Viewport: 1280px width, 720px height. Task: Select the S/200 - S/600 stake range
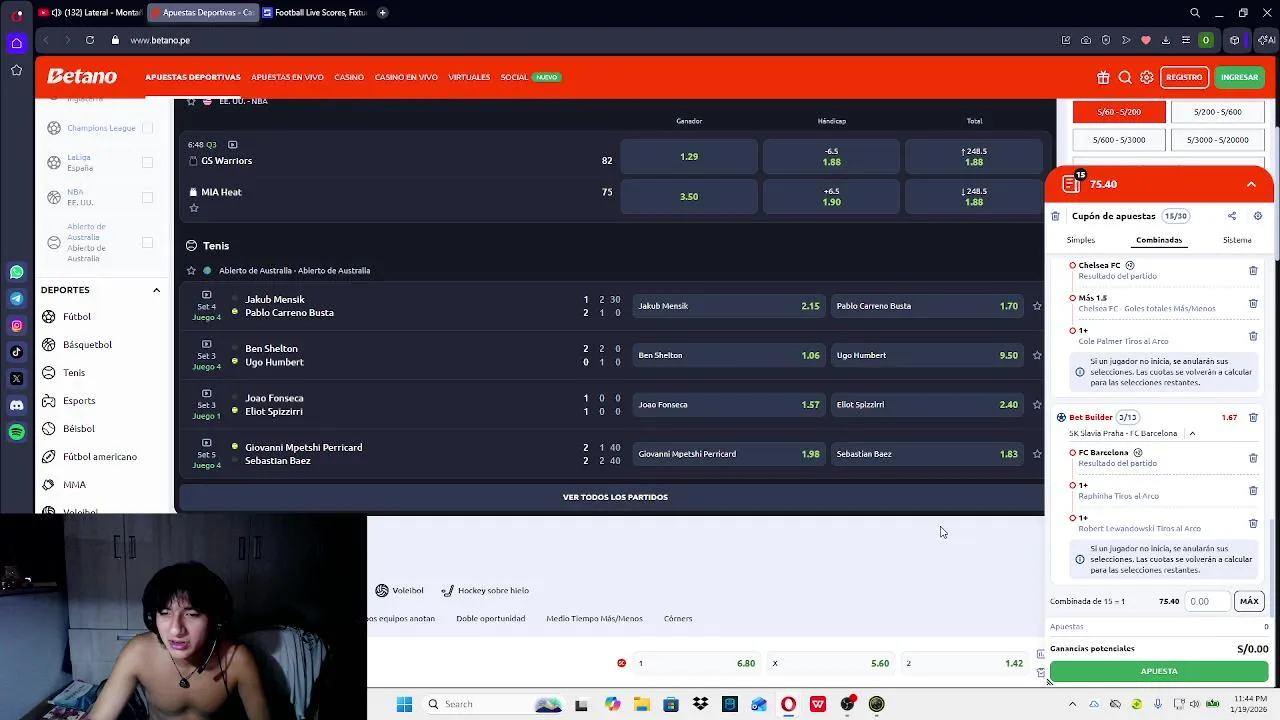coord(1217,112)
